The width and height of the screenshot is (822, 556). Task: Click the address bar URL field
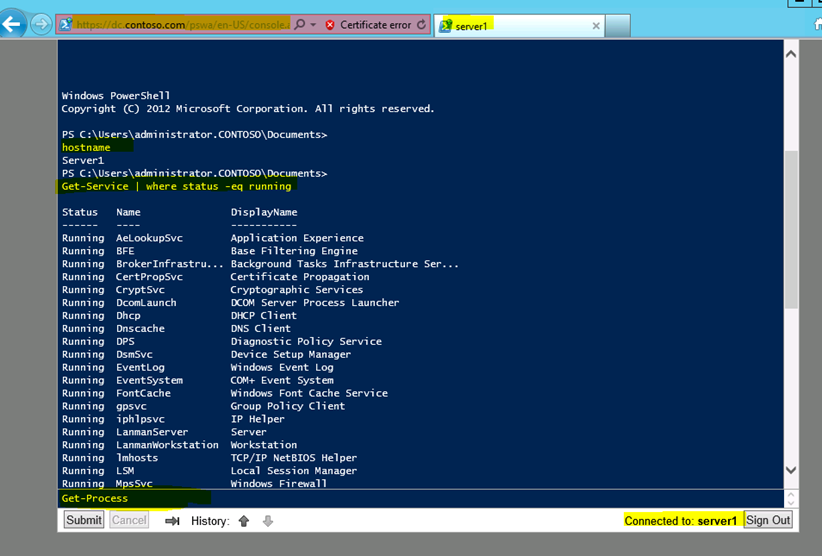[x=182, y=25]
